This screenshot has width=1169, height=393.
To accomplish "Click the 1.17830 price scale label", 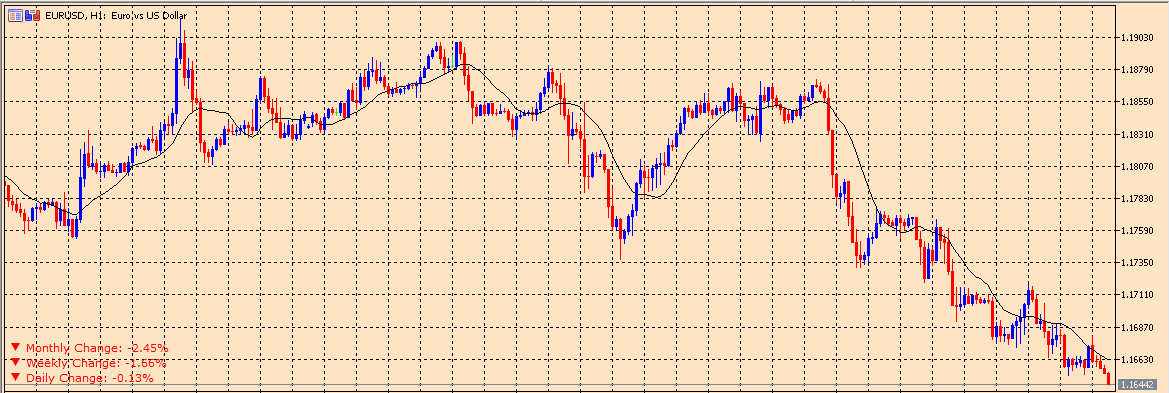I will [x=1138, y=198].
